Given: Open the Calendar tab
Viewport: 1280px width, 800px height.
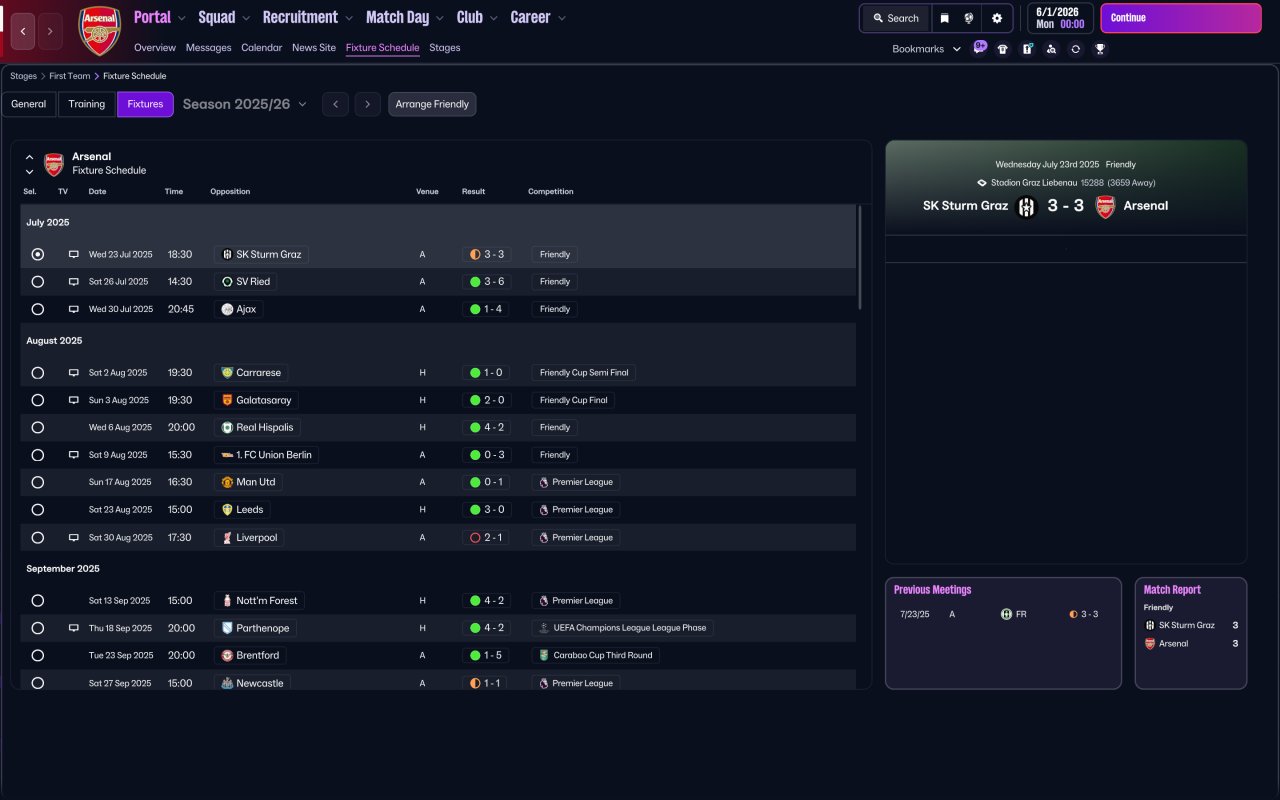Looking at the screenshot, I should [261, 48].
